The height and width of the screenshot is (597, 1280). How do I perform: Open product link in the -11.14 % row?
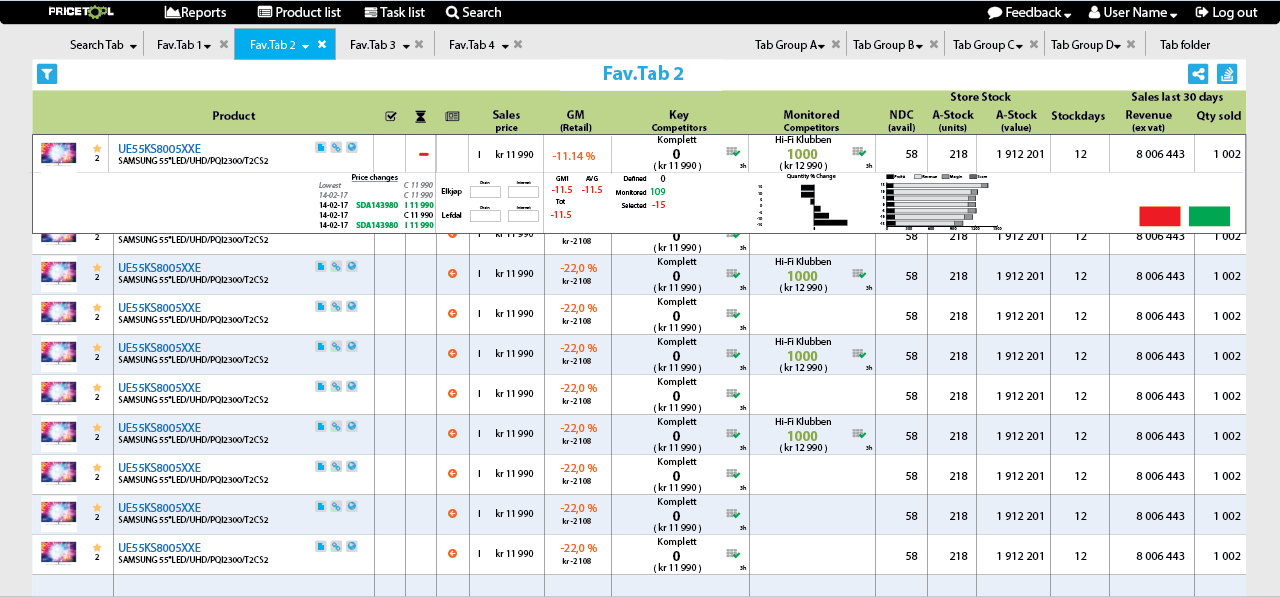159,148
